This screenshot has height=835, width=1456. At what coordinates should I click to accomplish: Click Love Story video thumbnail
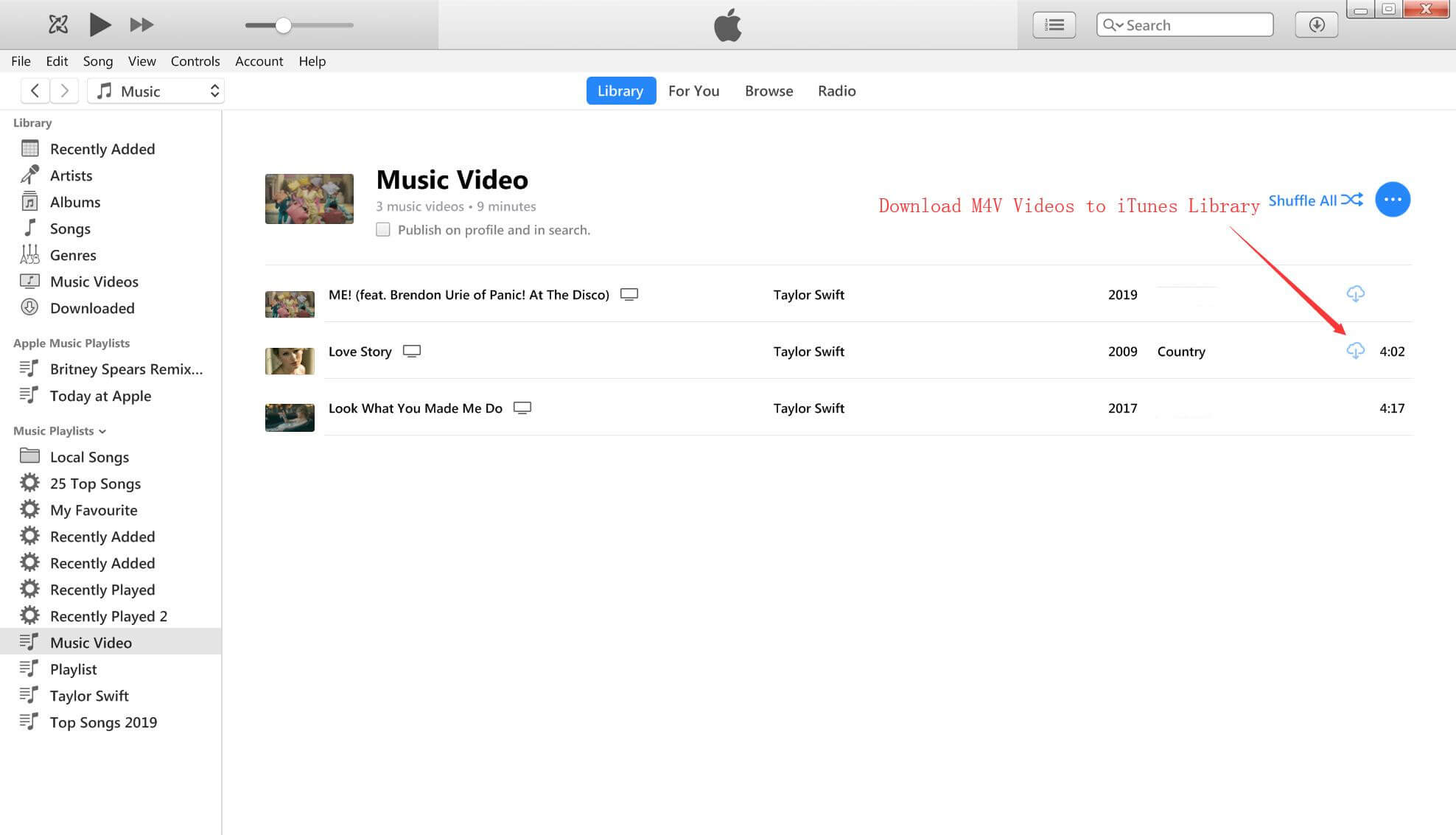pos(290,351)
